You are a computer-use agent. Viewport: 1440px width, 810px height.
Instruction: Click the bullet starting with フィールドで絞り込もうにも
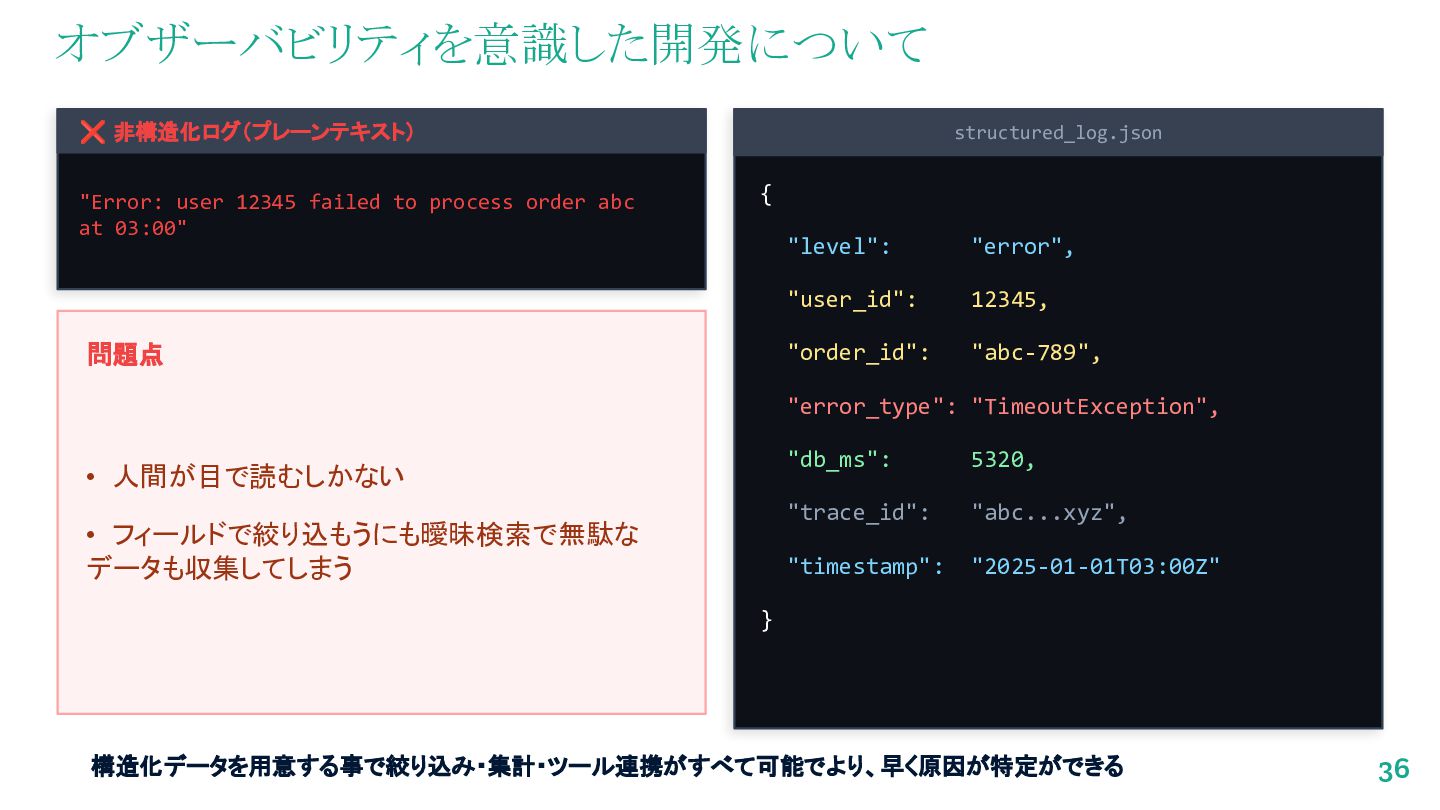coord(363,551)
